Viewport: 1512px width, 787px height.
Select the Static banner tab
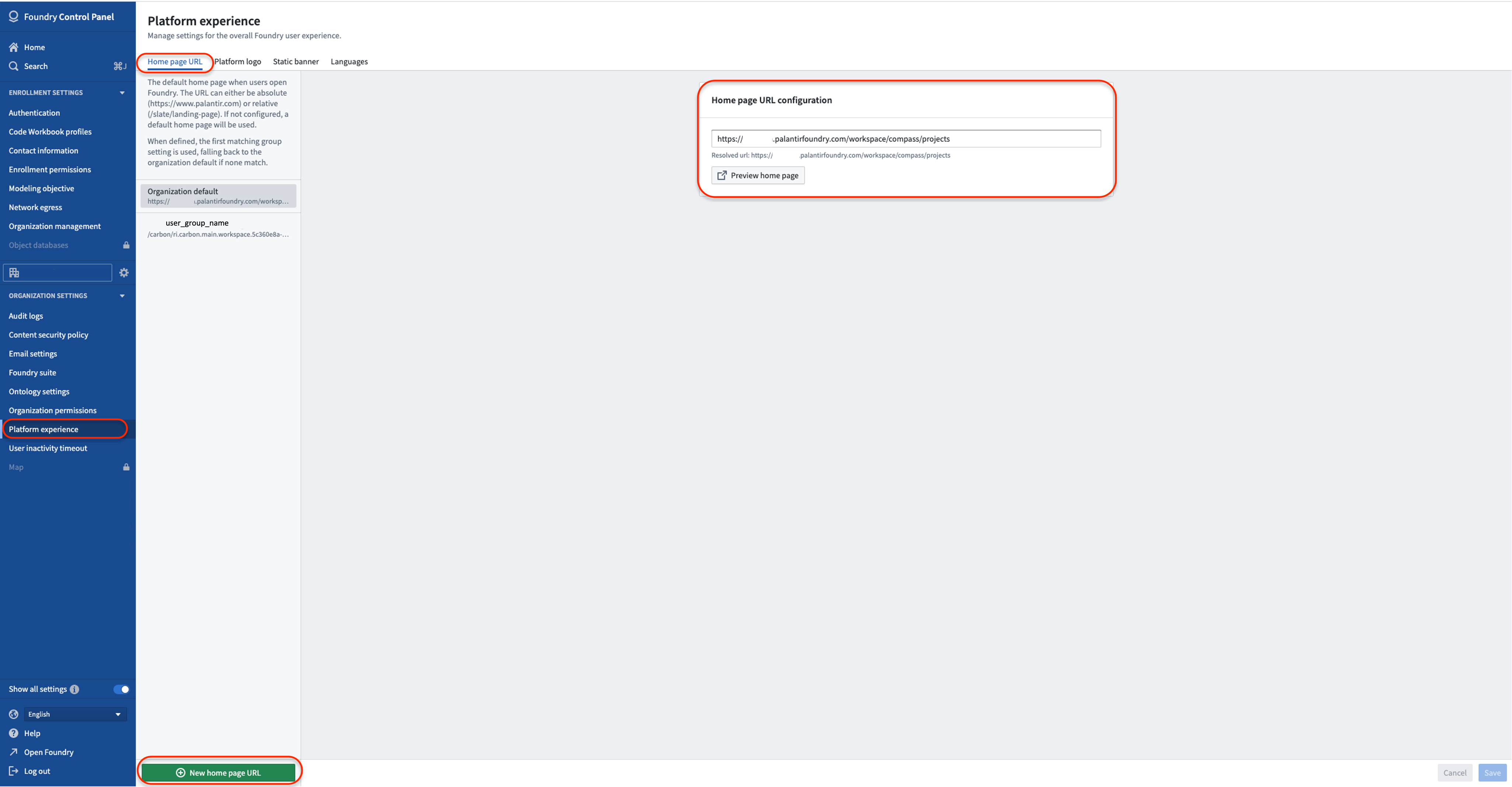295,61
